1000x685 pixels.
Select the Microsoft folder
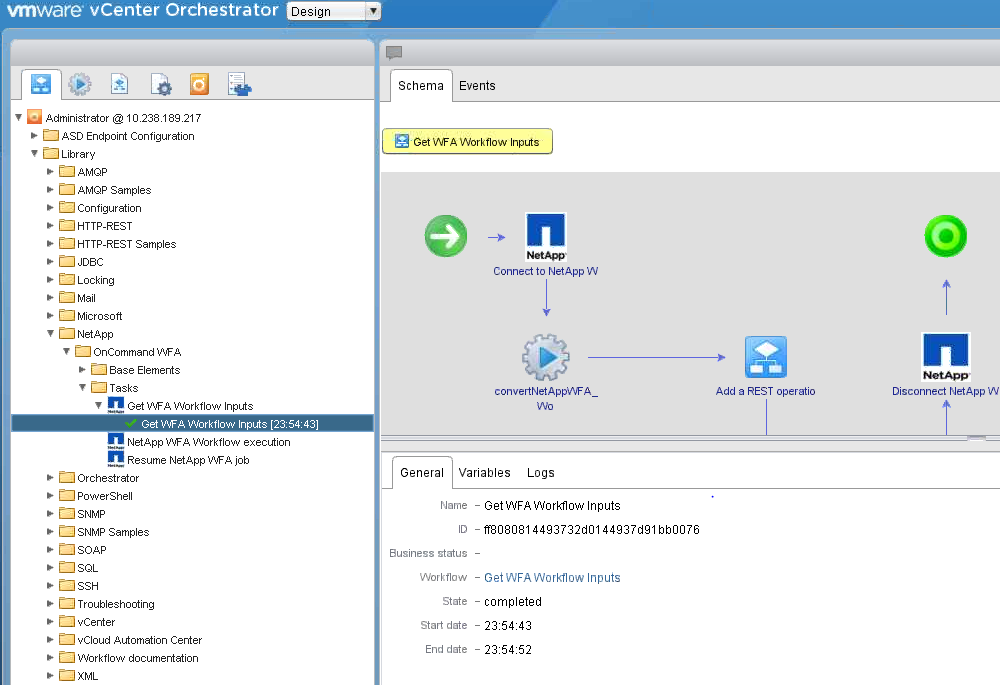coord(99,316)
